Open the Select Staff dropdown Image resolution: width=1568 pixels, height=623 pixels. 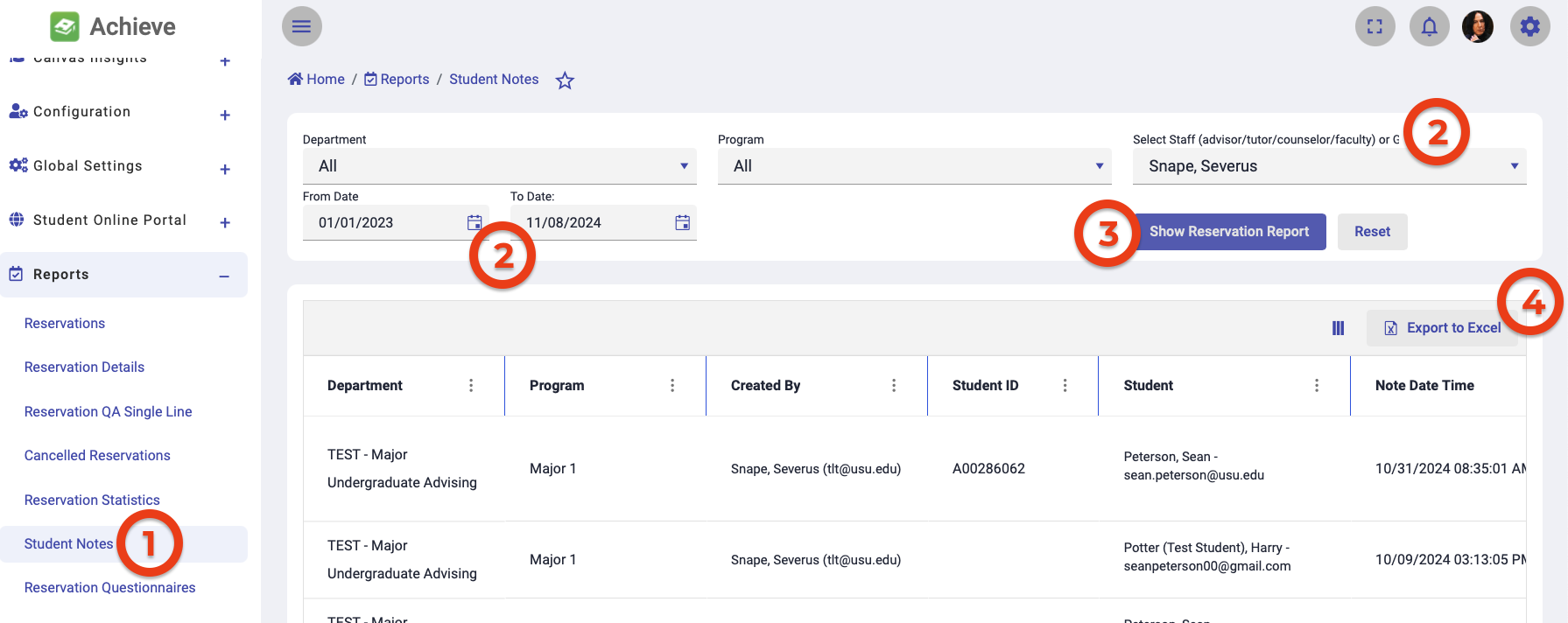(x=1329, y=166)
